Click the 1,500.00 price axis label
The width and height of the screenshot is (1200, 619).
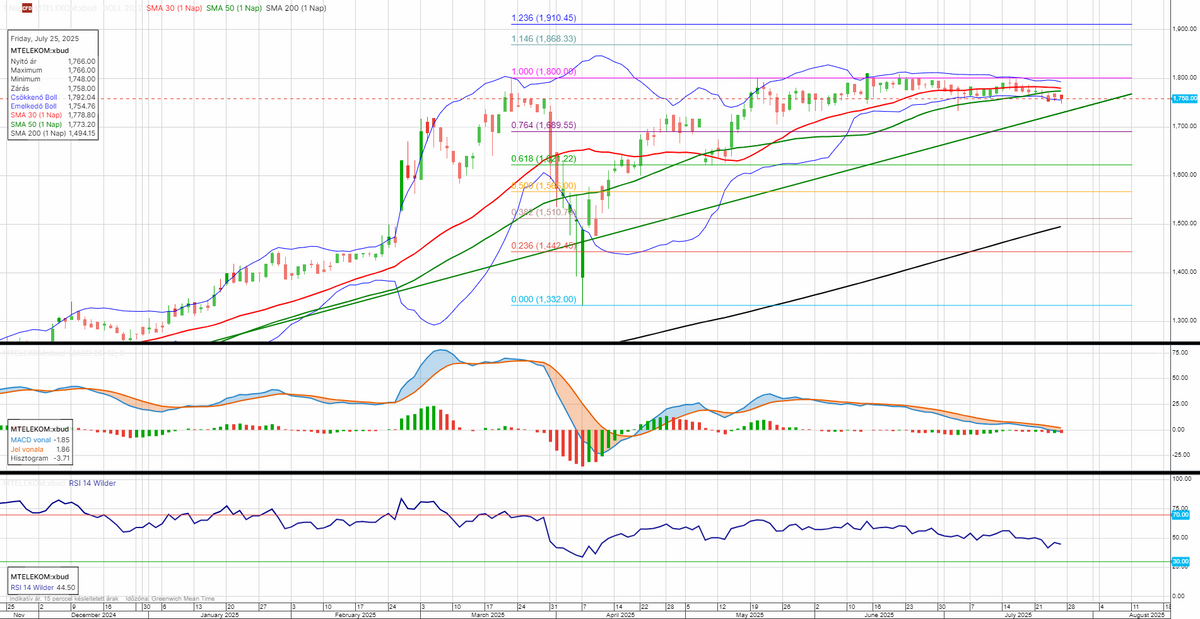pos(1184,223)
